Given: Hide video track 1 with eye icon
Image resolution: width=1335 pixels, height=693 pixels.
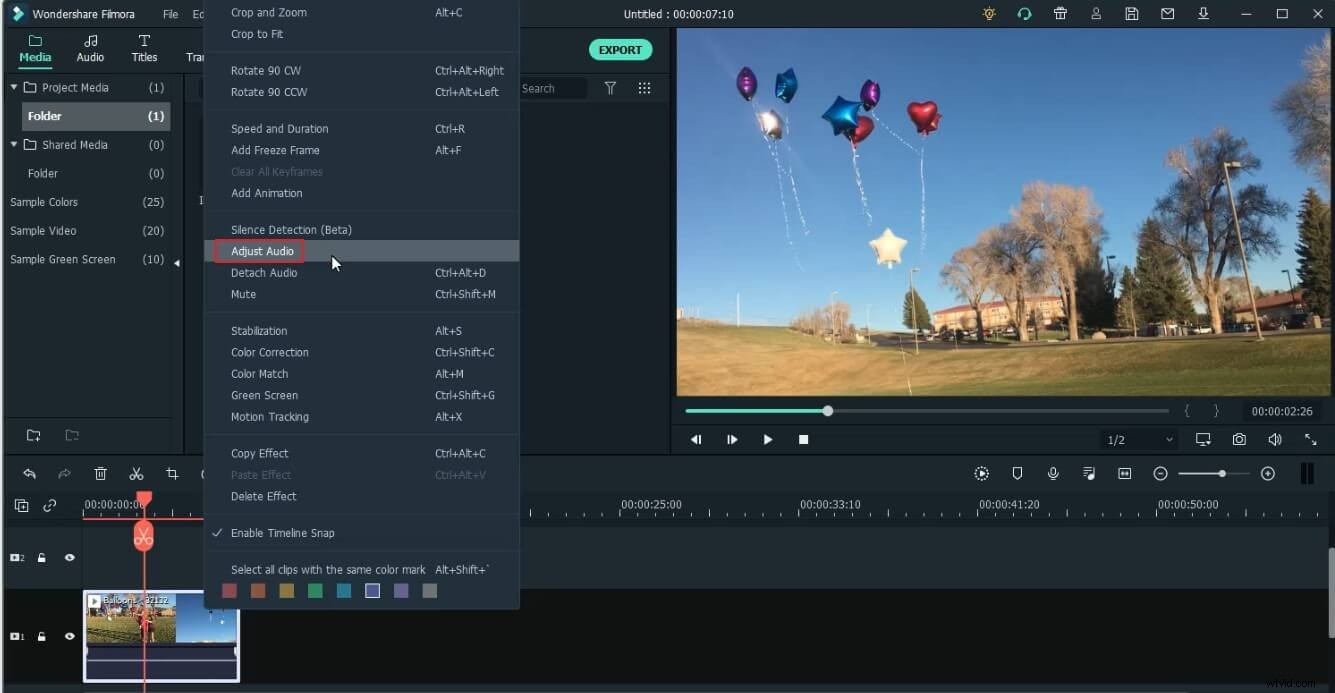Looking at the screenshot, I should point(70,637).
